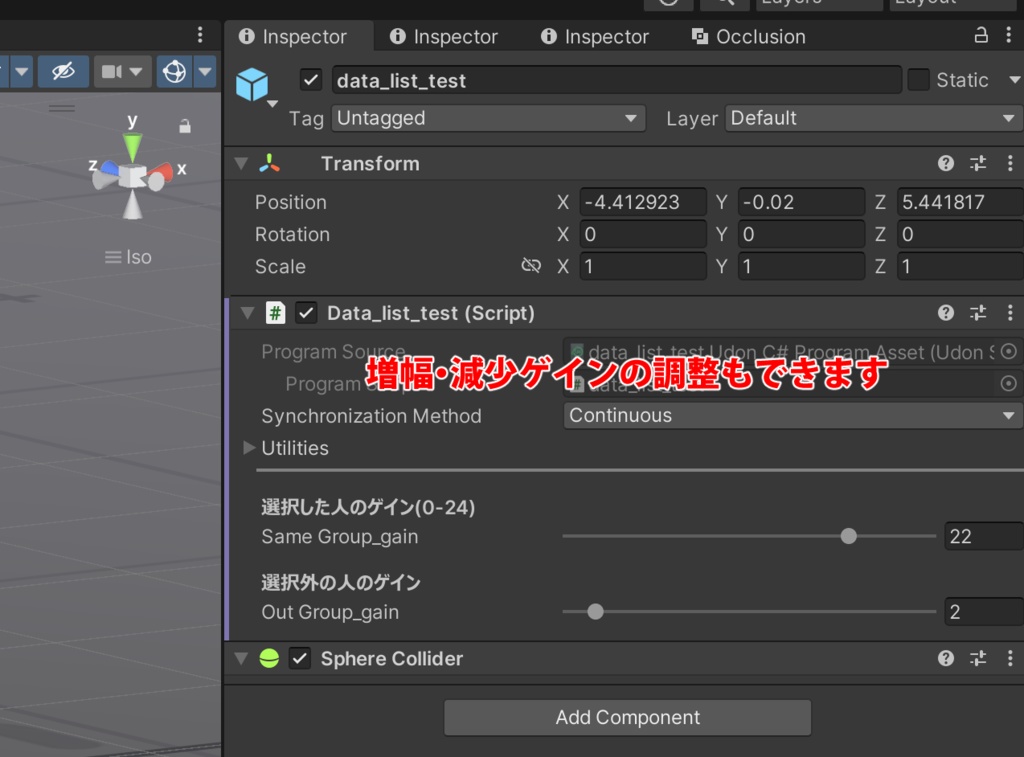
Task: Click the gizmo center cube
Action: [x=135, y=176]
